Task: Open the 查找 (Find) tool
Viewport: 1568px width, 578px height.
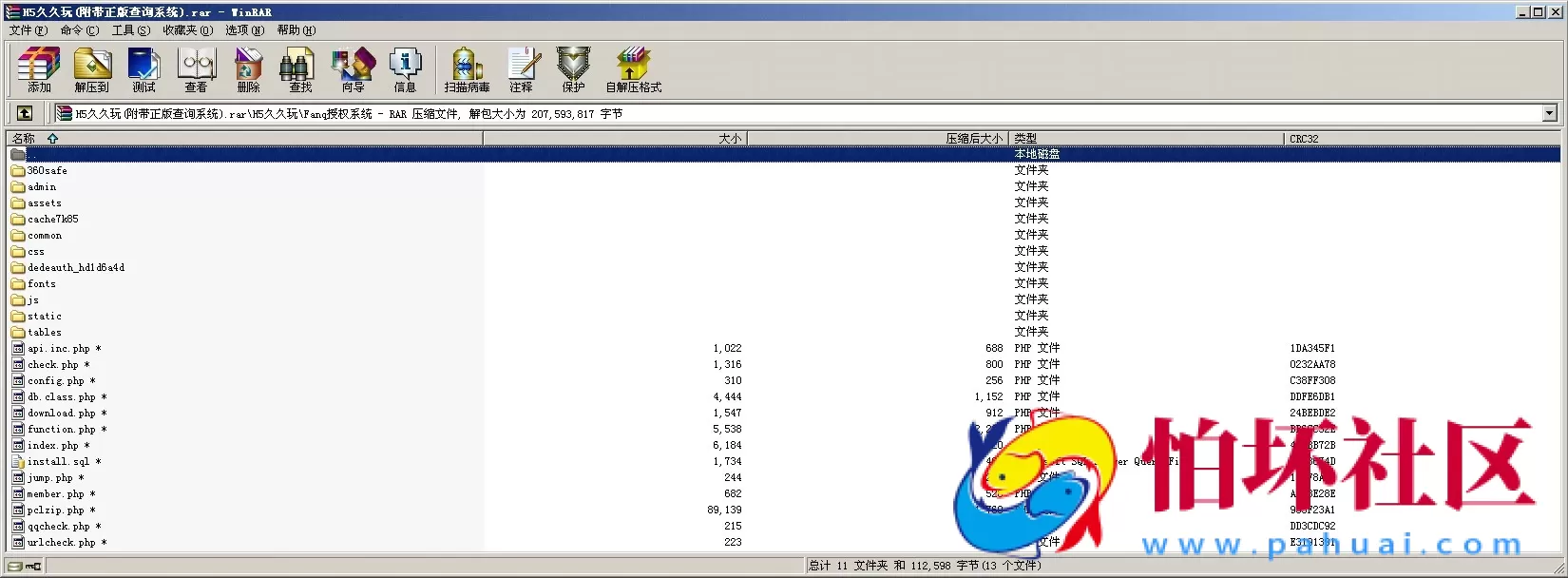Action: [x=300, y=70]
